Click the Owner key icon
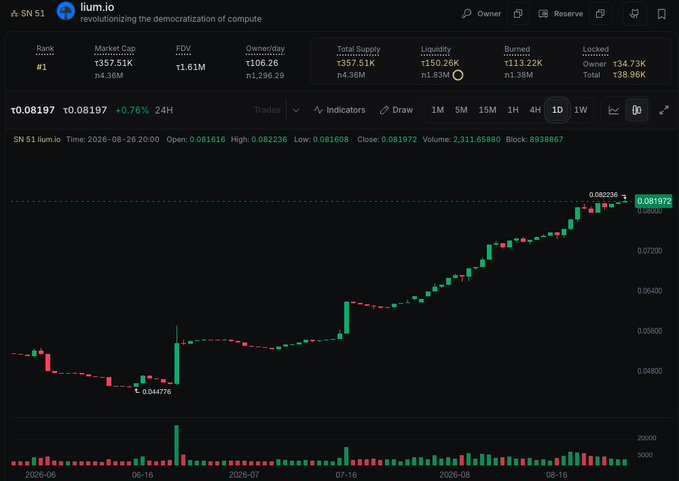Screen dimensions: 679x481 point(466,13)
